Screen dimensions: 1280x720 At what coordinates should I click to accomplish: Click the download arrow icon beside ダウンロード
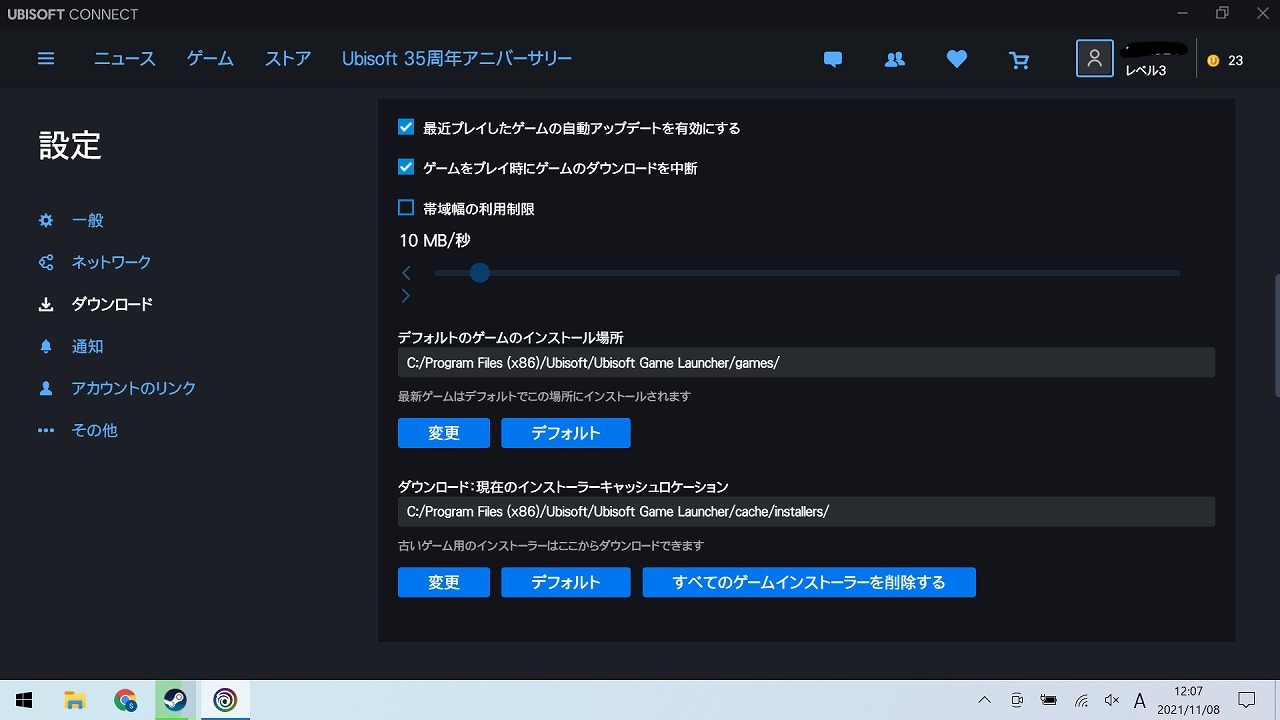46,304
